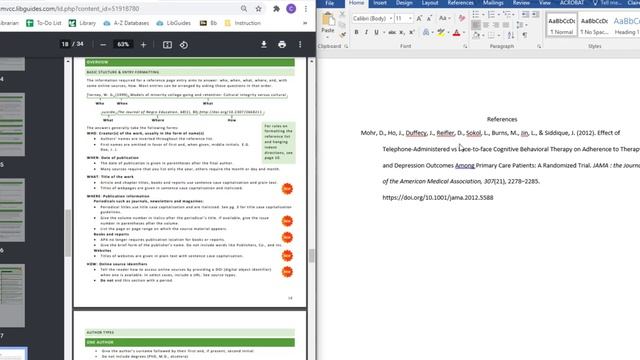The height and width of the screenshot is (360, 640).
Task: Decrease the paragraph indent
Action: 525,14
